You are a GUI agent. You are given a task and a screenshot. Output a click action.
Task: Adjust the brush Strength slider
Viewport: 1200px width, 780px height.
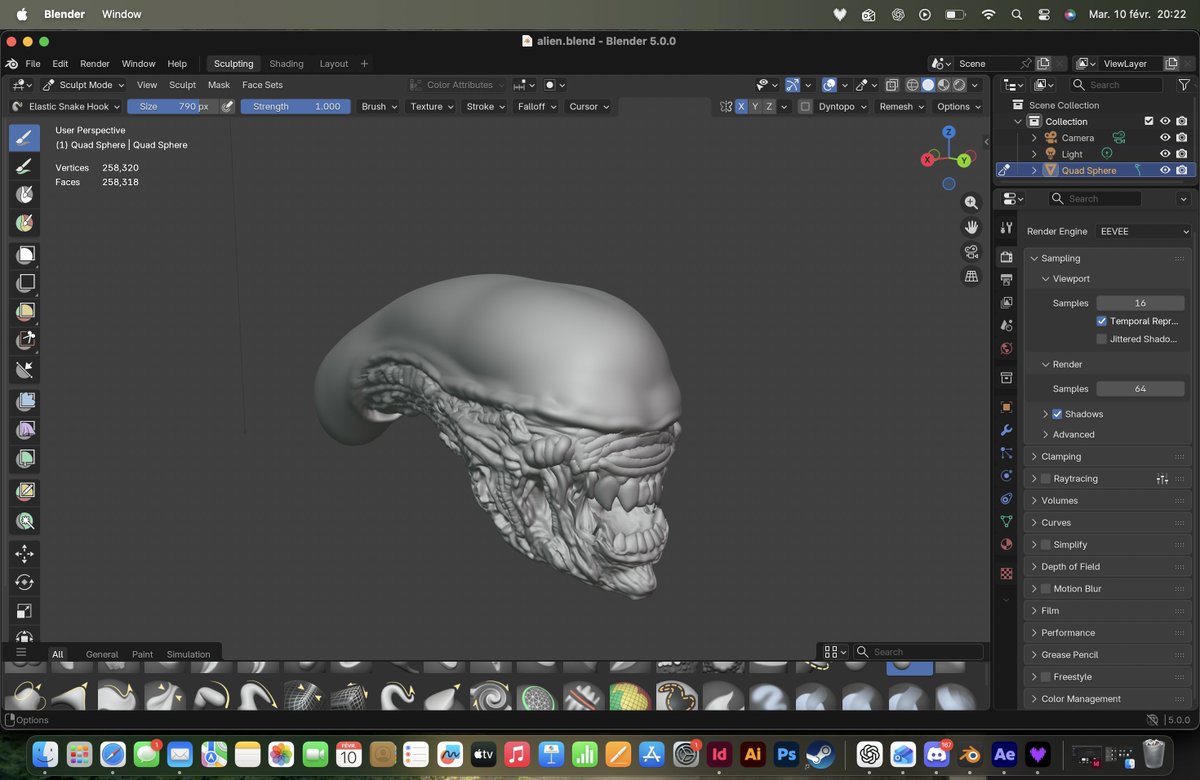(x=295, y=106)
